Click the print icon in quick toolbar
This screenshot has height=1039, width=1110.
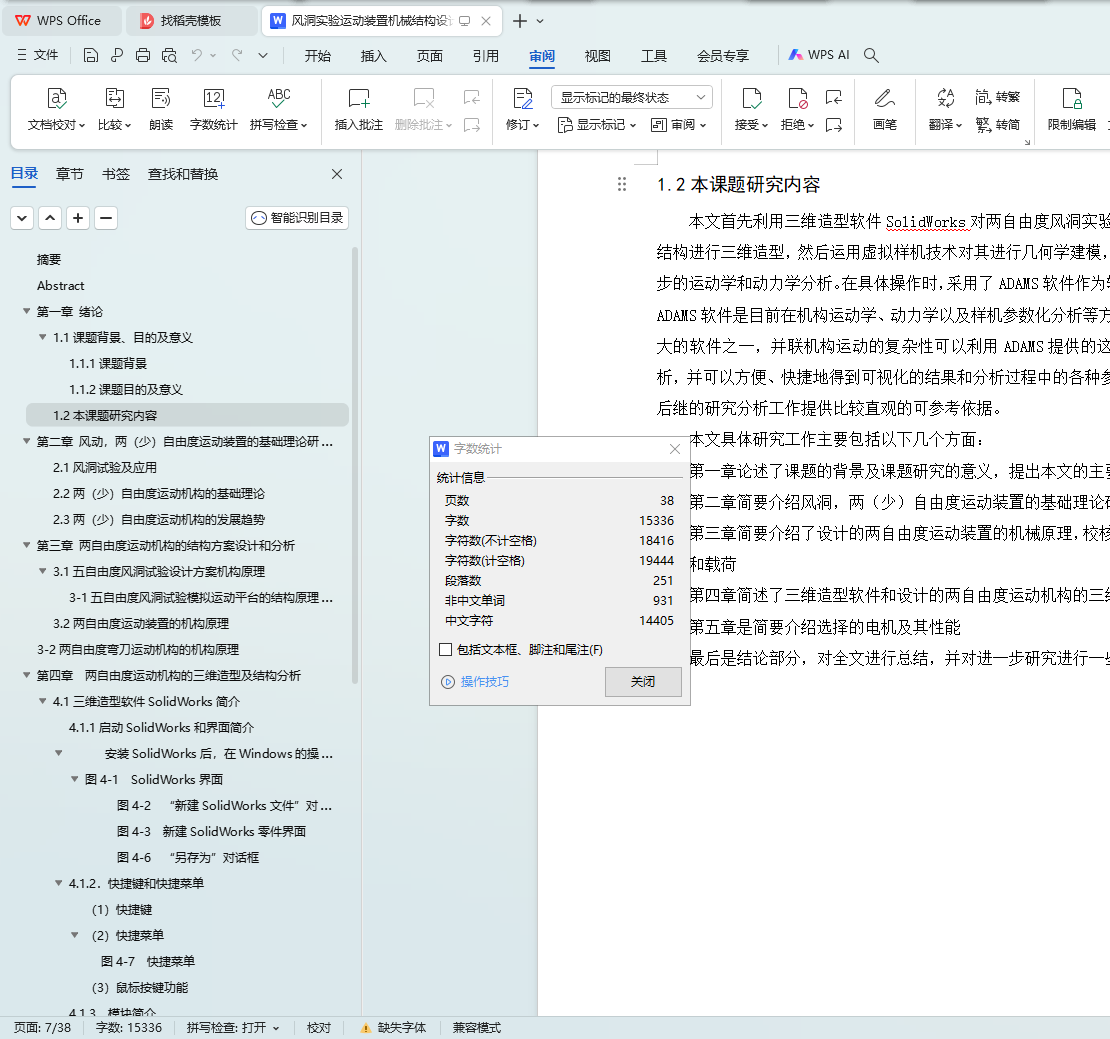pos(143,55)
